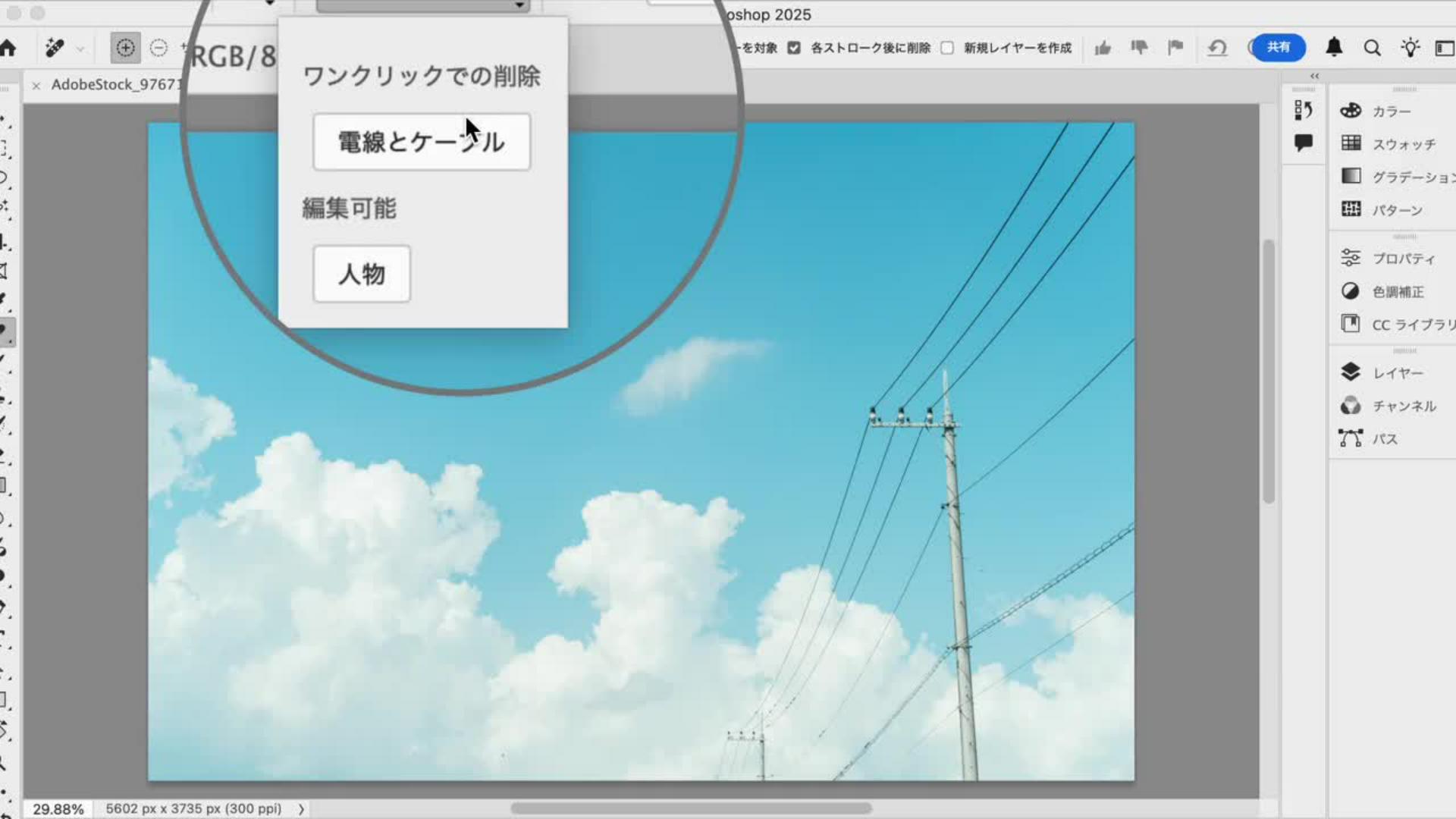Click the Home icon in options bar
This screenshot has width=1456, height=819.
point(8,49)
